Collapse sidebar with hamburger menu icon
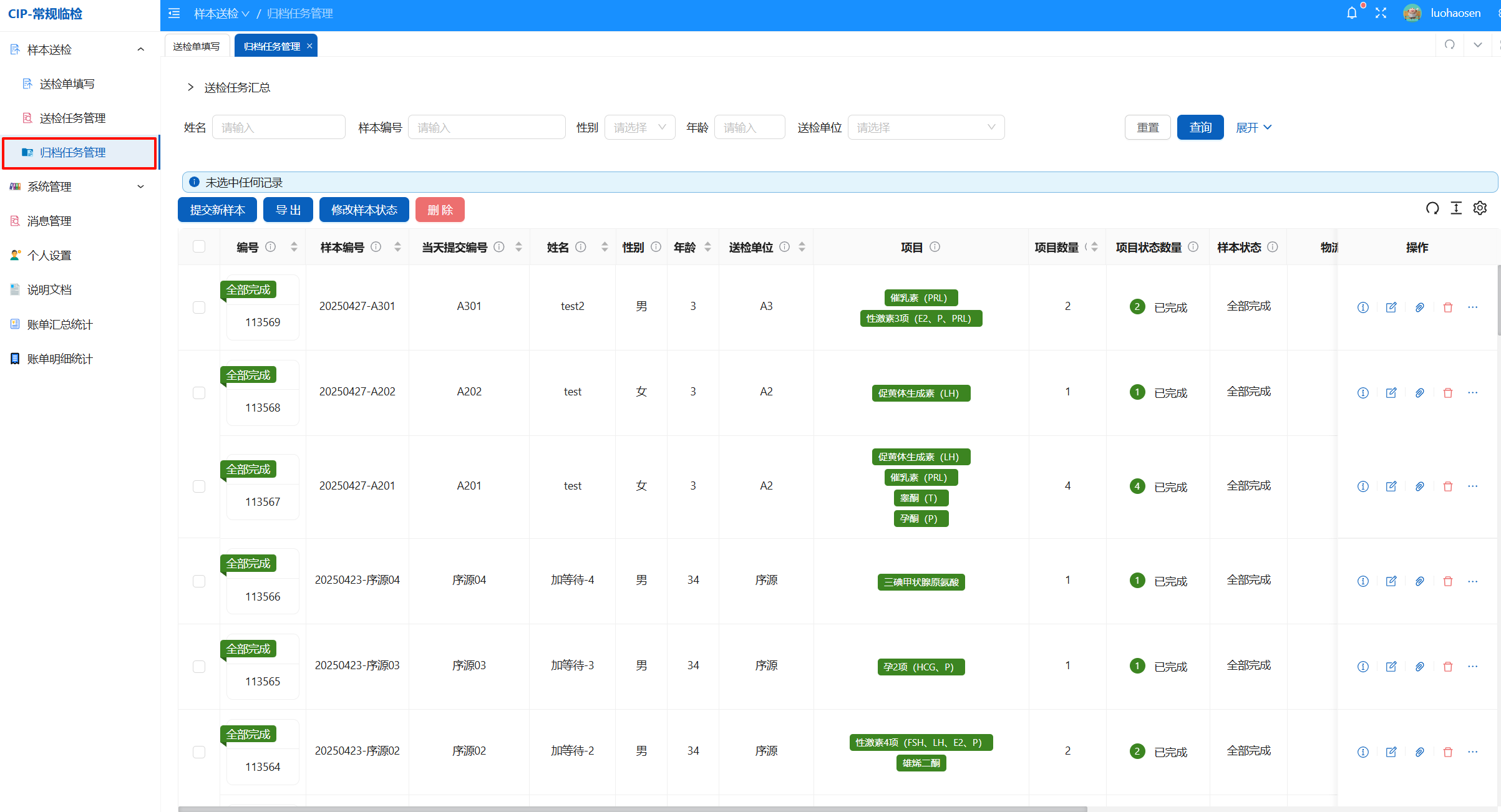 coord(174,13)
